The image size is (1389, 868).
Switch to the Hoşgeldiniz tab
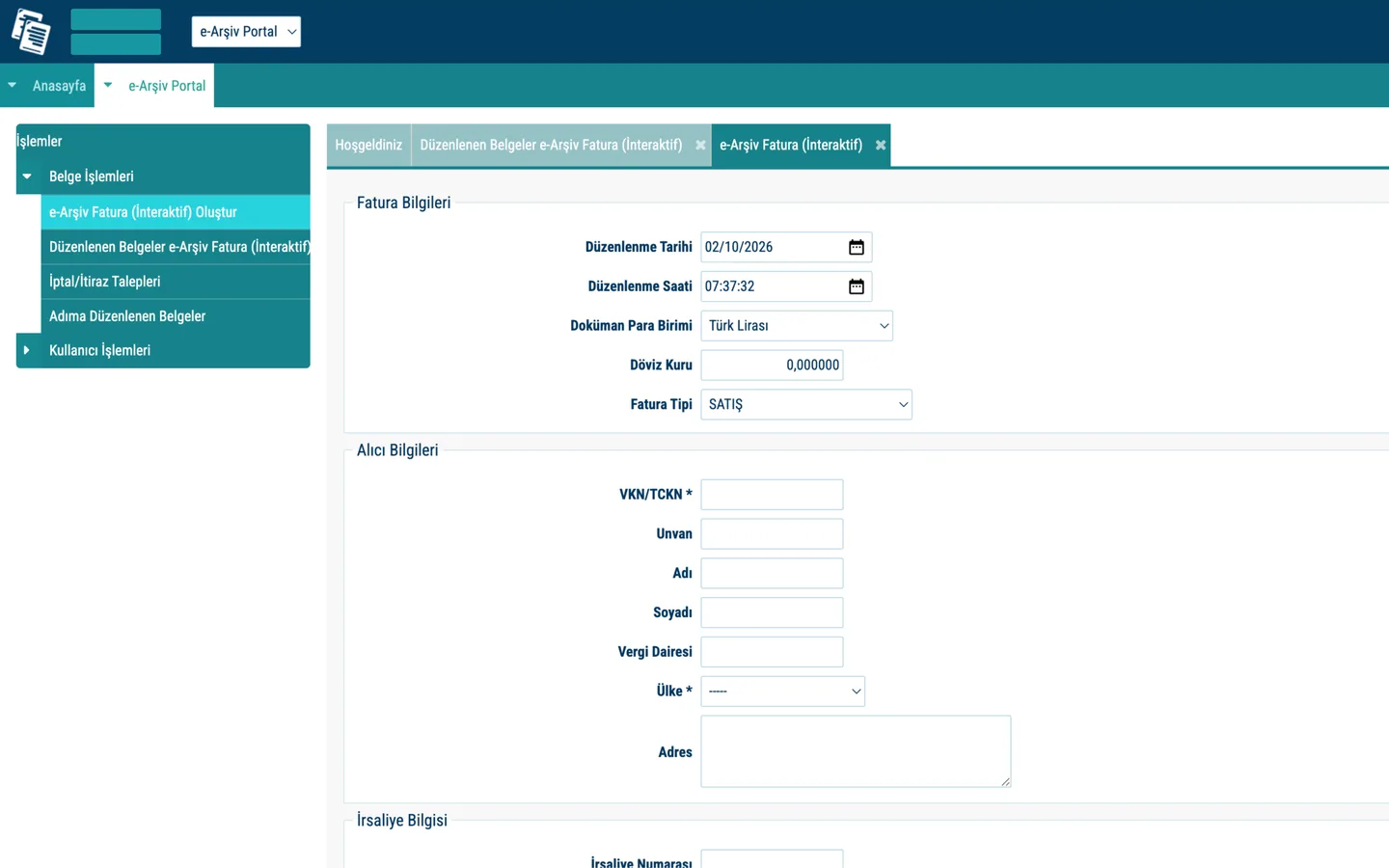click(368, 145)
